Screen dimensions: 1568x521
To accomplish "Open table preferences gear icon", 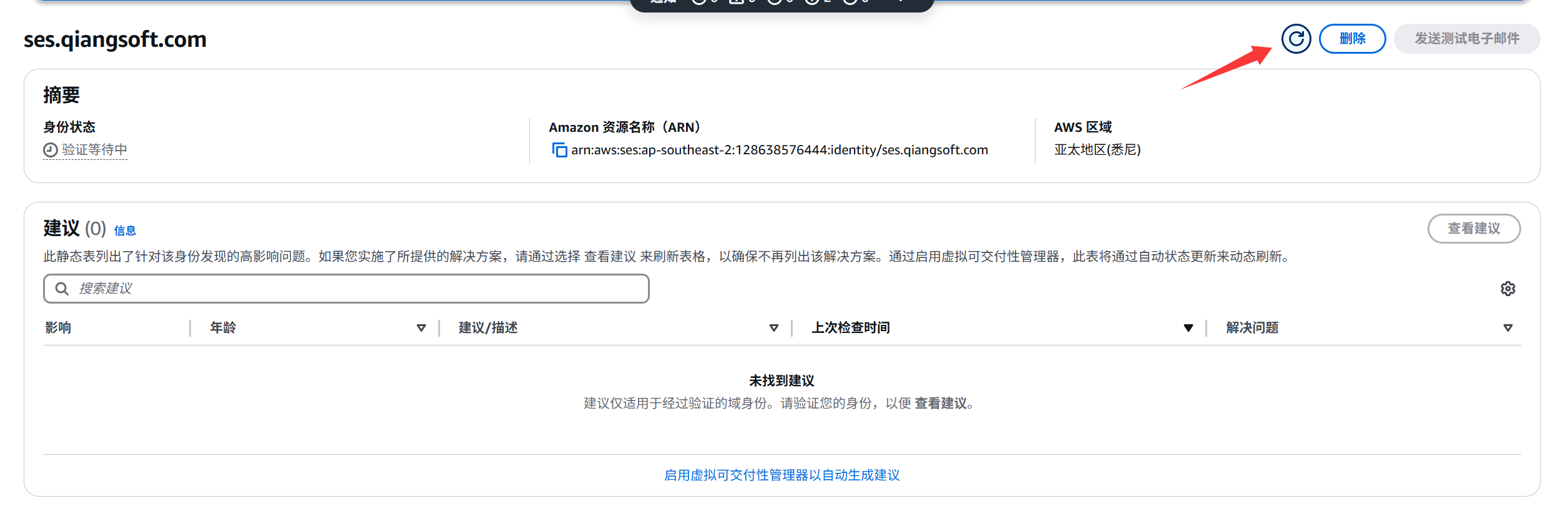I will pyautogui.click(x=1507, y=289).
